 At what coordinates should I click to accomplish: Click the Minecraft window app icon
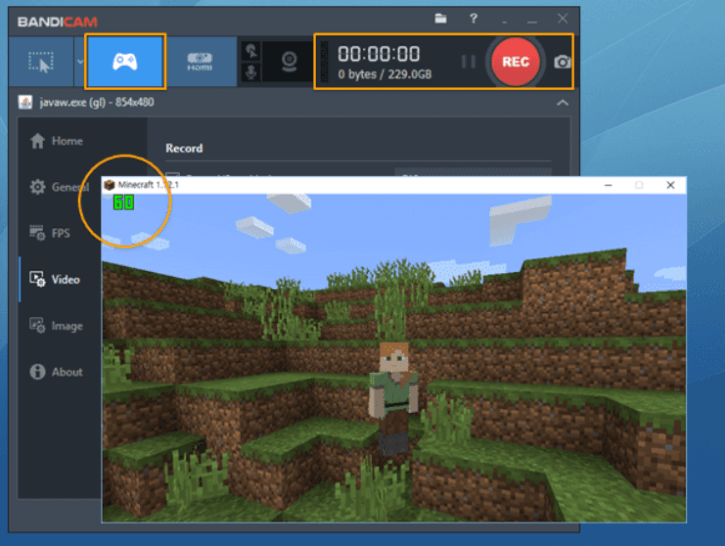pos(109,185)
